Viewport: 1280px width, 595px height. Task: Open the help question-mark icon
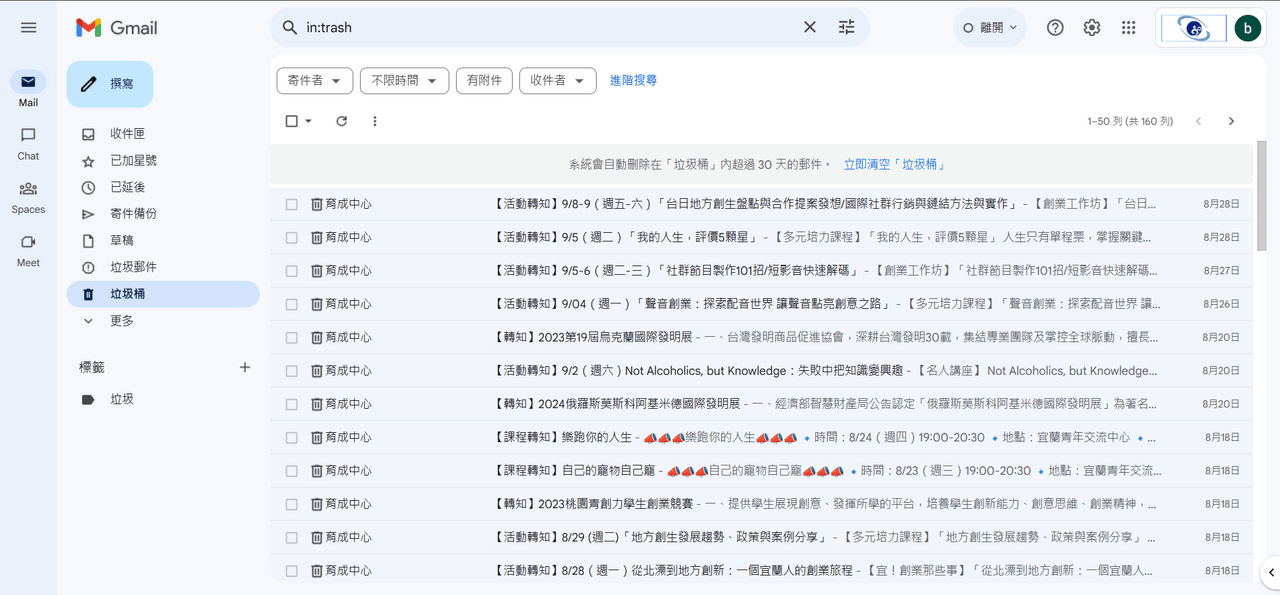(1055, 28)
